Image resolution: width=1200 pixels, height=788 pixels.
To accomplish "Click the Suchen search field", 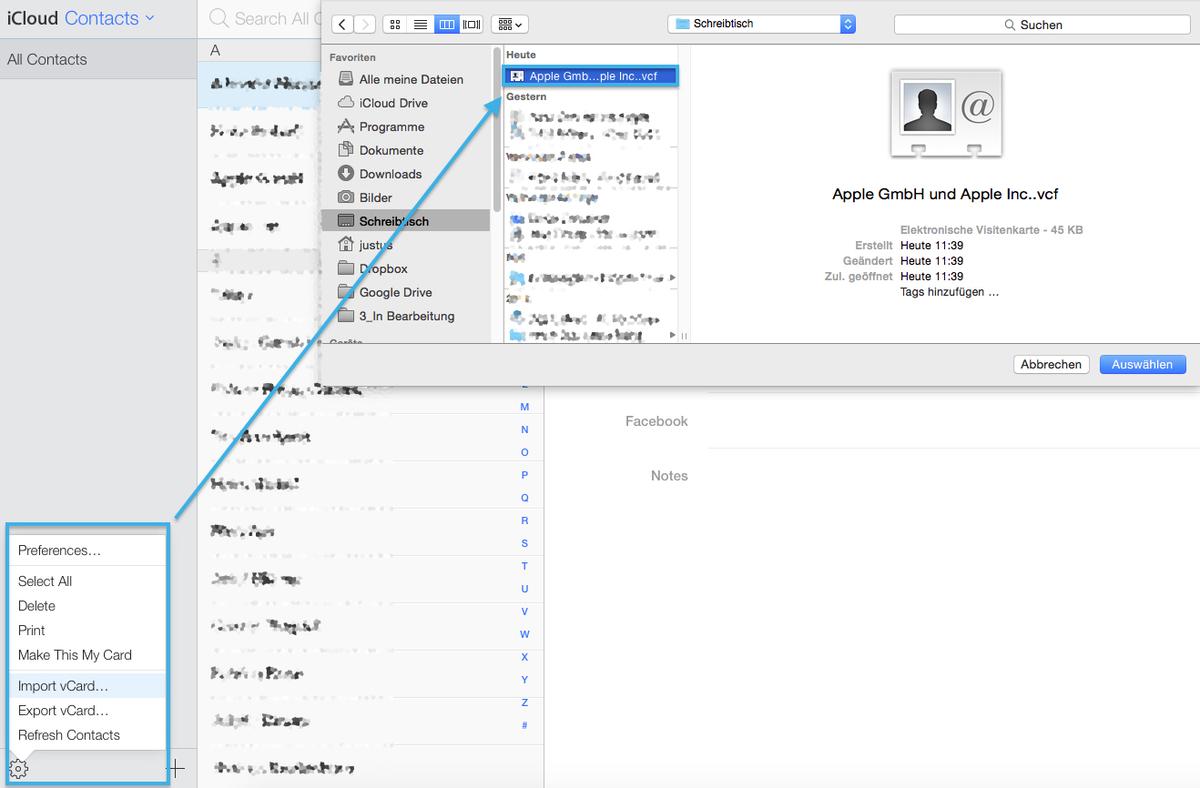I will point(1040,24).
